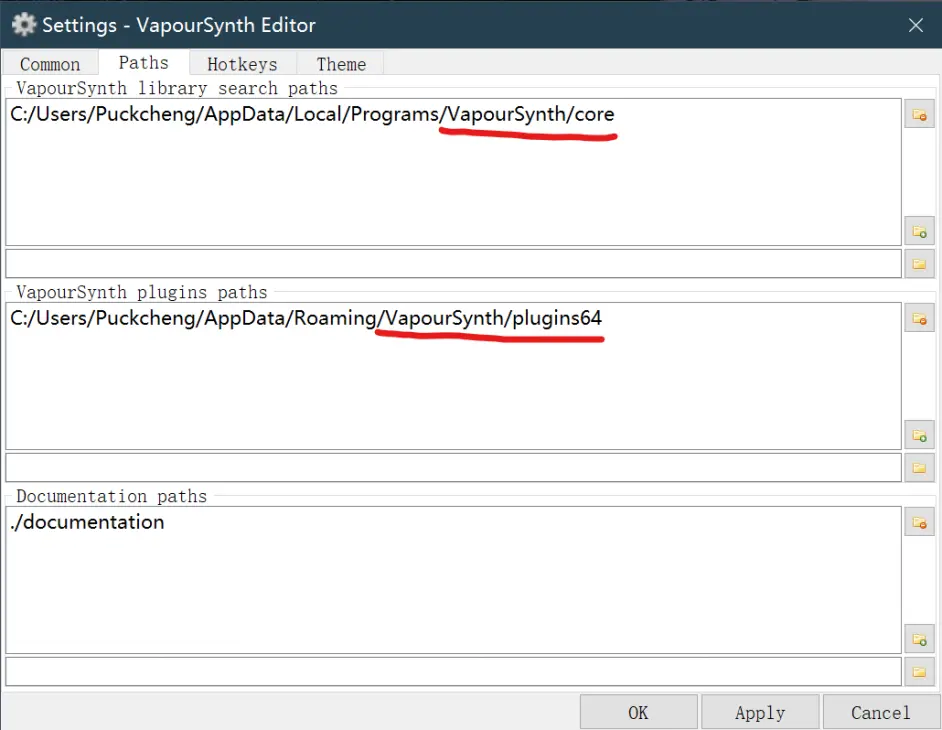Remove selected library search path folder icon
942x730 pixels.
(919, 114)
